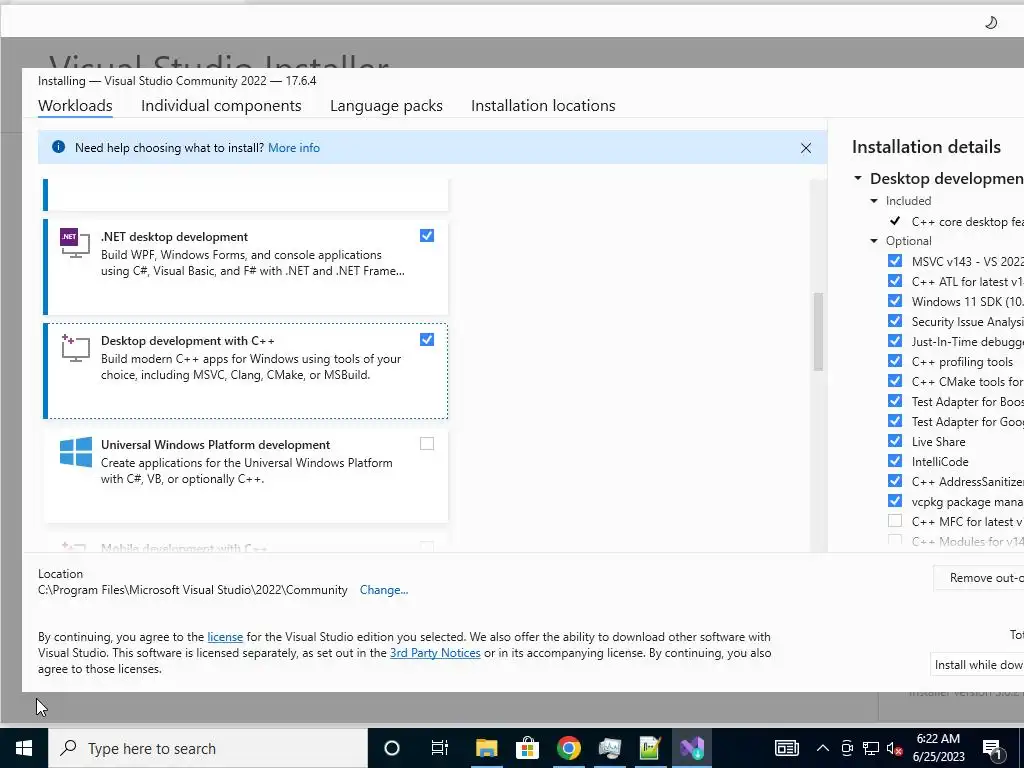Open the license link
Image resolution: width=1024 pixels, height=768 pixels.
(225, 637)
